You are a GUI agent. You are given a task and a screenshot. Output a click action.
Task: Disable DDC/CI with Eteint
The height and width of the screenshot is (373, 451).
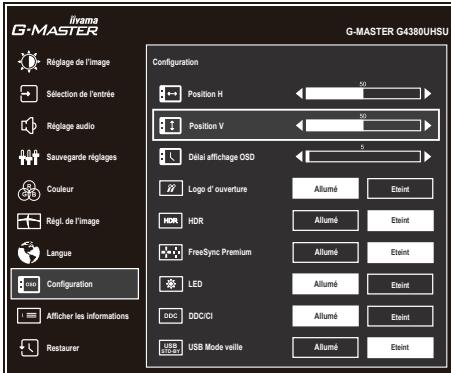pos(400,316)
